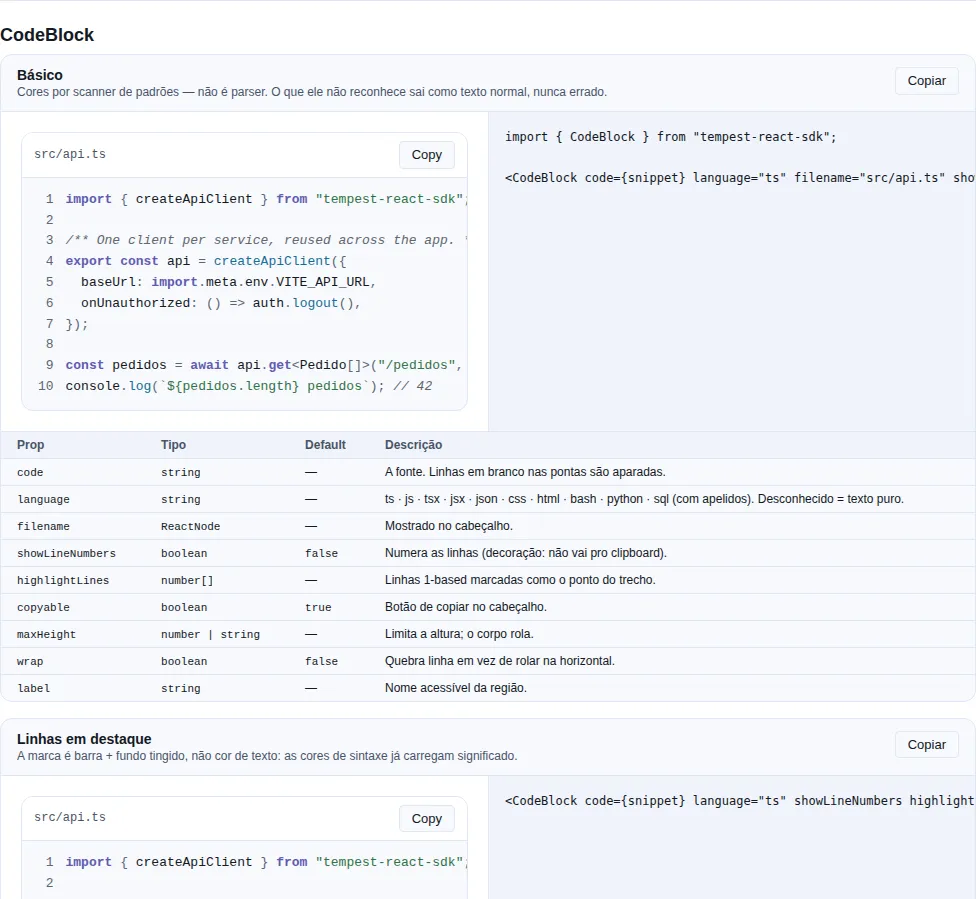This screenshot has height=899, width=976.
Task: Click the Copiar button in Básico section
Action: [926, 81]
